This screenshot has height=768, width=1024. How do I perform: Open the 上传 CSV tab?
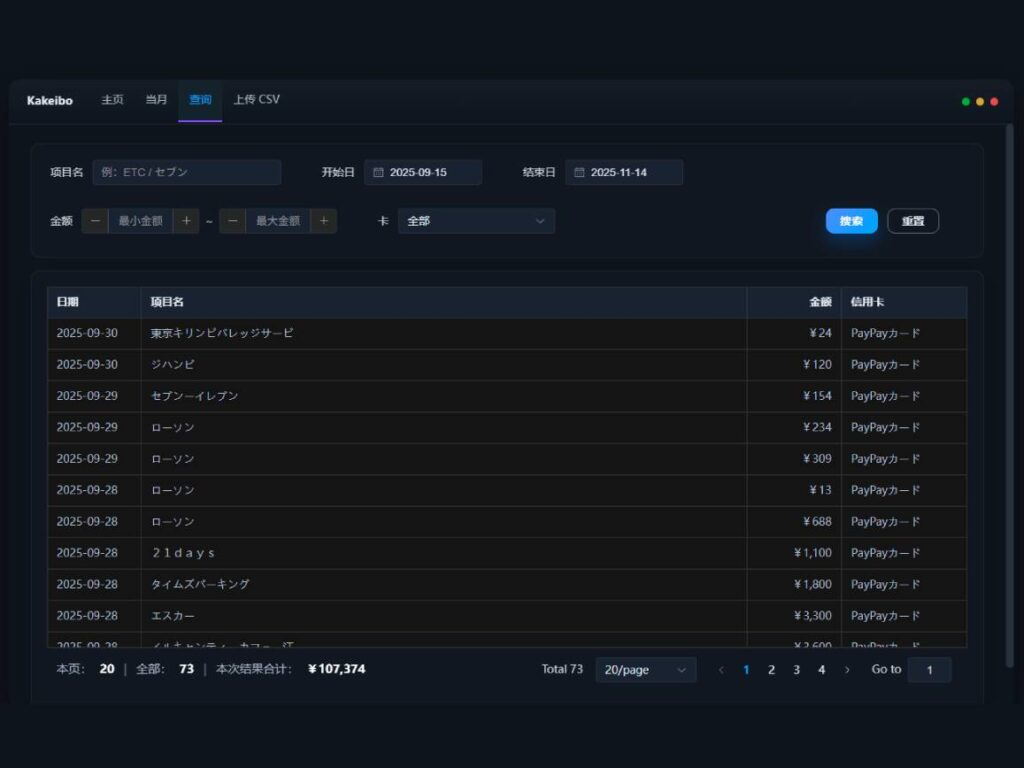pos(256,100)
